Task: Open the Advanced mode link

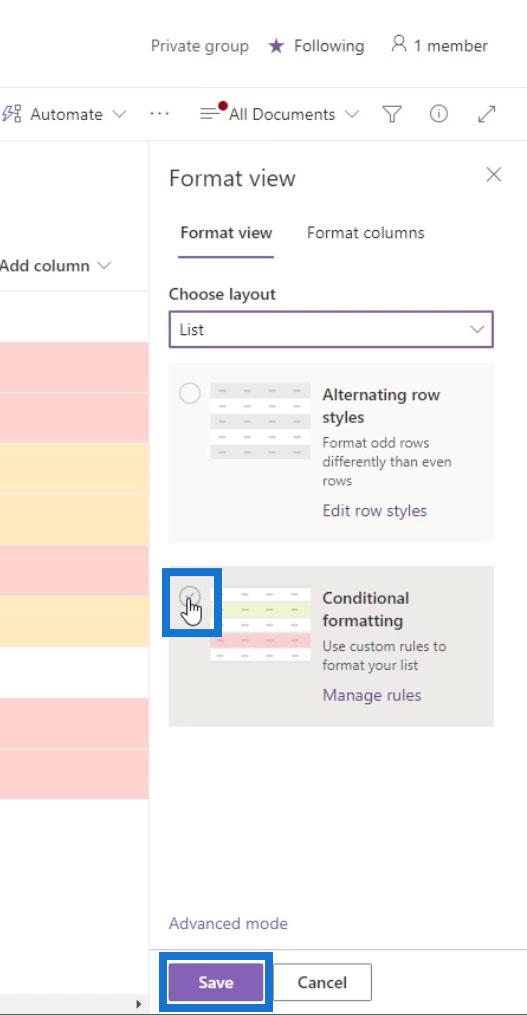Action: 229,924
